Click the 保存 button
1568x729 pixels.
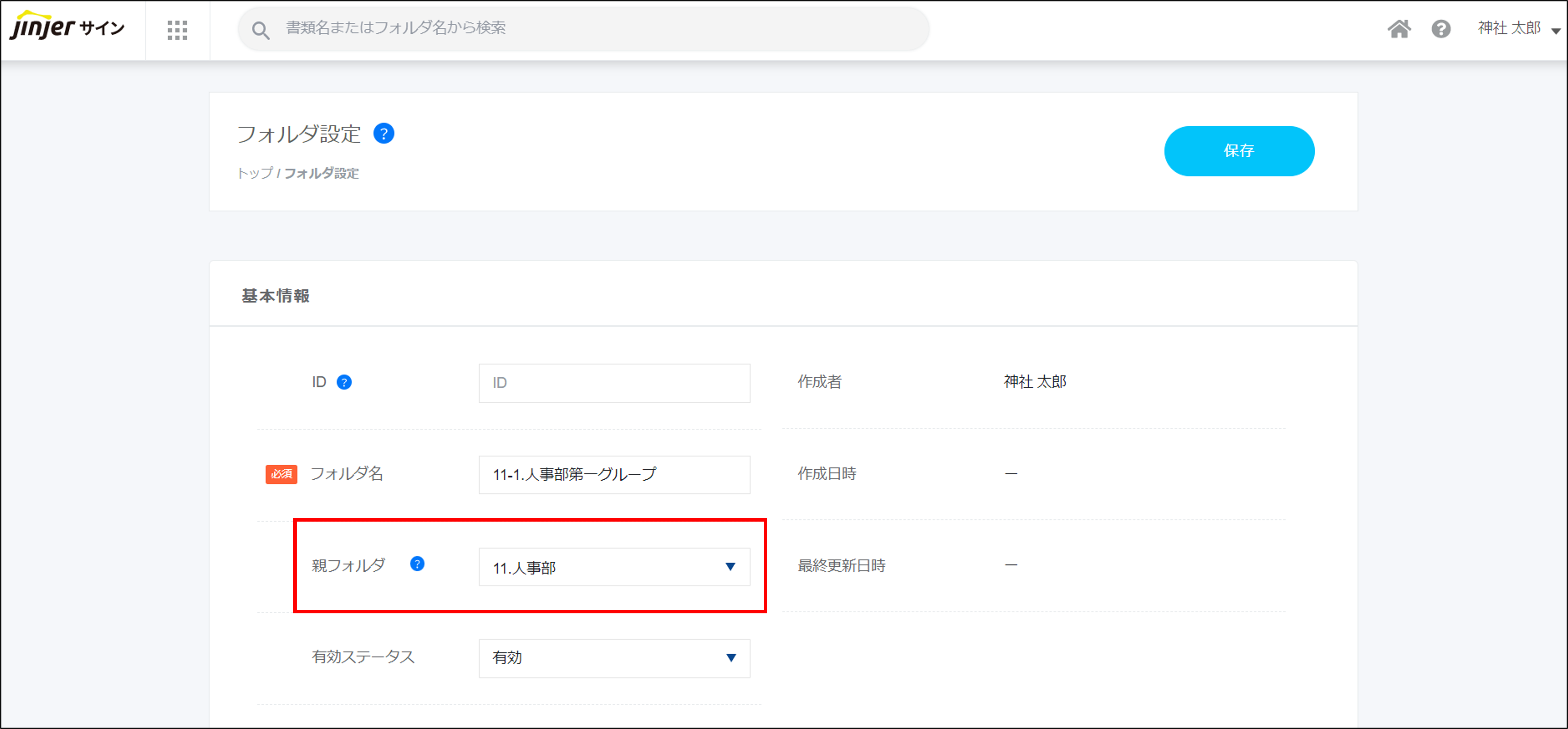click(1239, 151)
